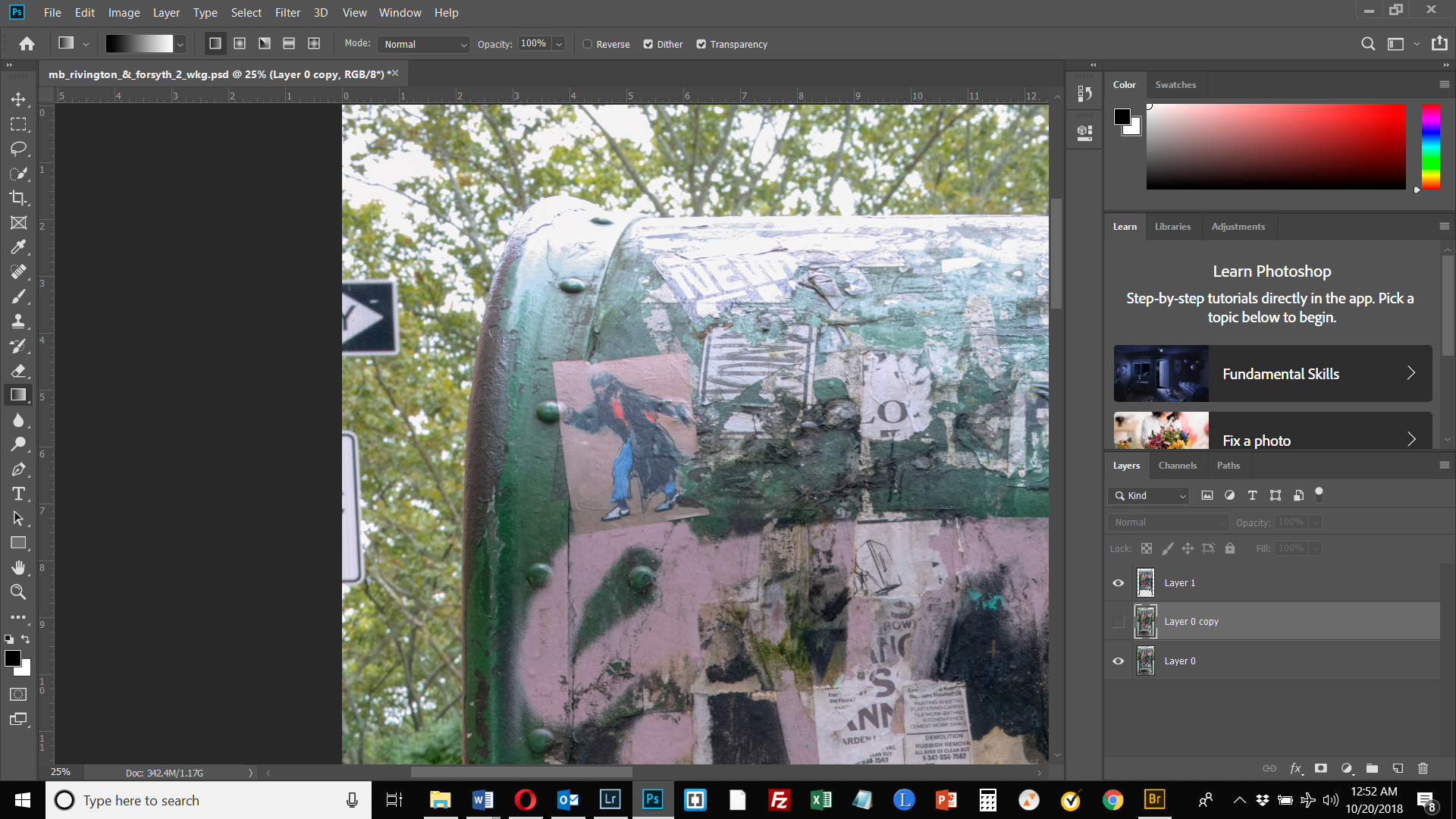Disable the Dither checkbox
The width and height of the screenshot is (1456, 819).
648,44
